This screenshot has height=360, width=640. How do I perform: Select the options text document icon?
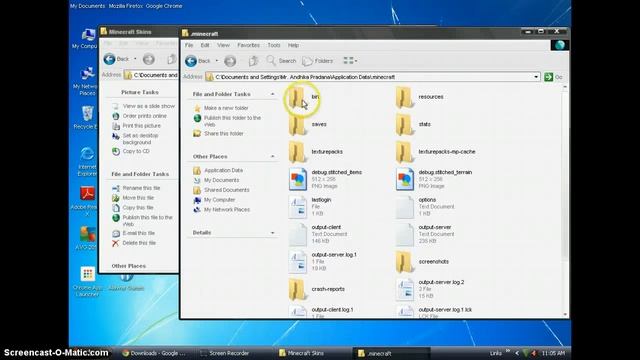coord(404,207)
